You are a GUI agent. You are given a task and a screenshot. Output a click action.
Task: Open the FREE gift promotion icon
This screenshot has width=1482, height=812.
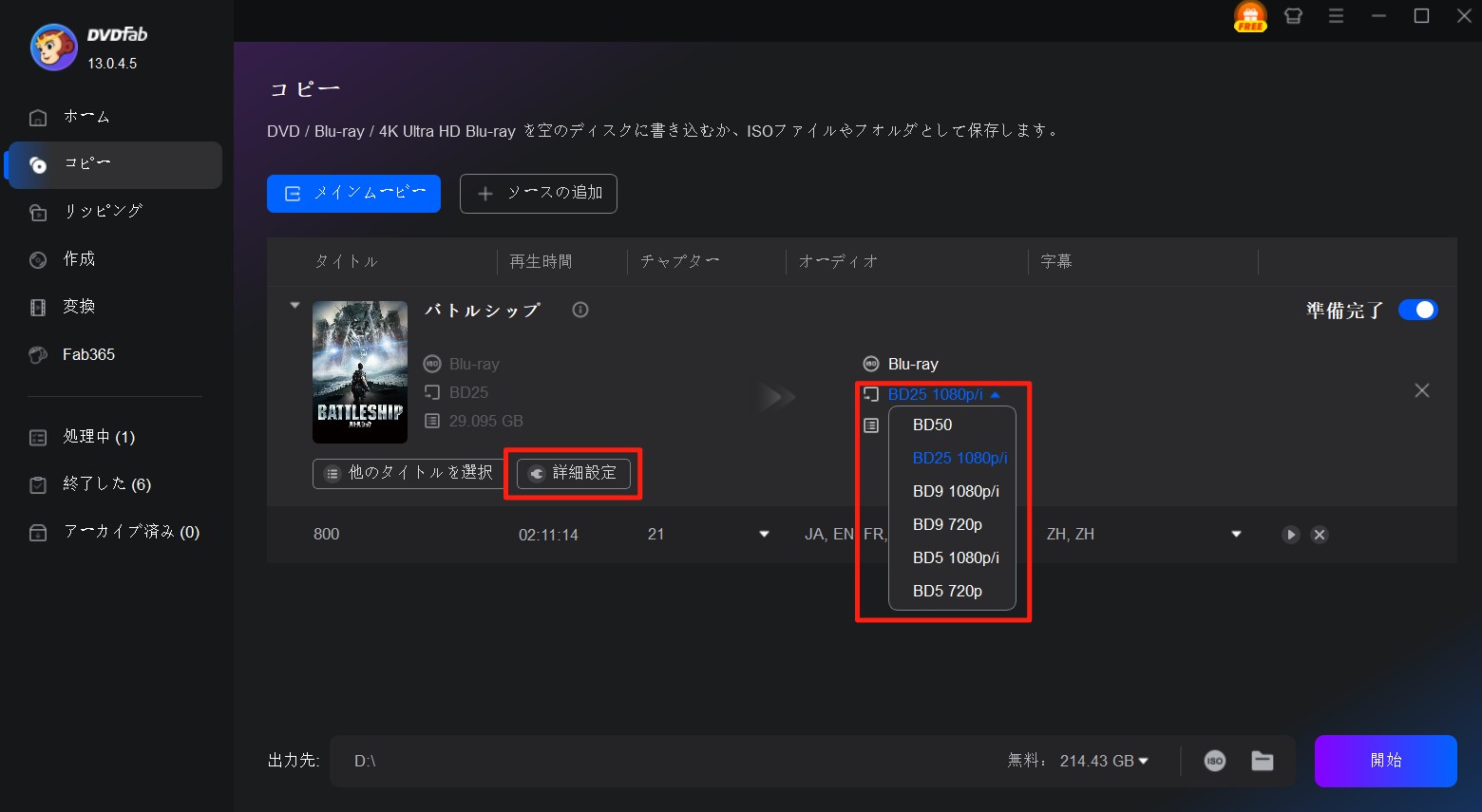[x=1250, y=16]
